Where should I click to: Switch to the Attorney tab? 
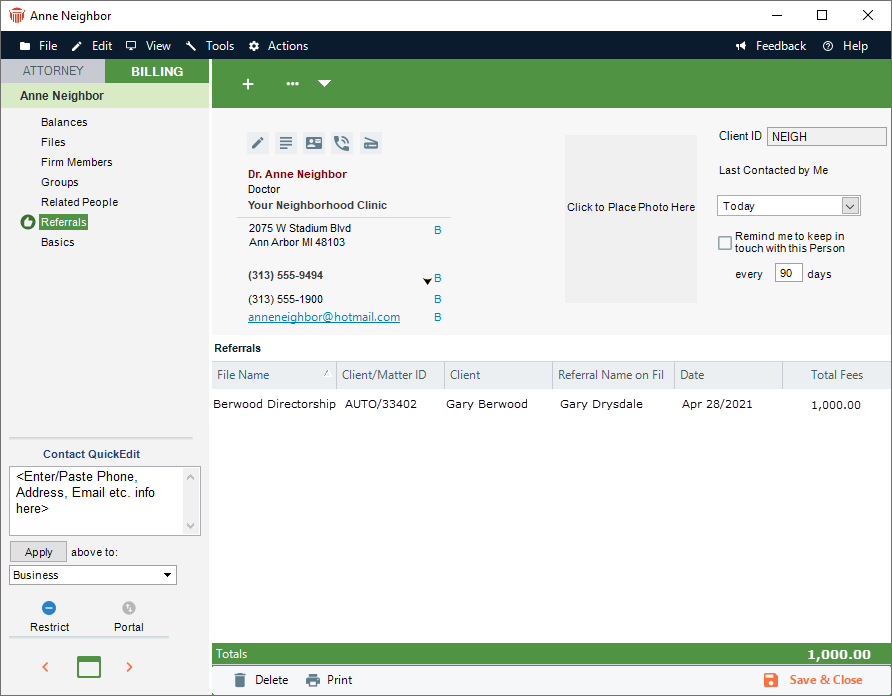click(52, 71)
